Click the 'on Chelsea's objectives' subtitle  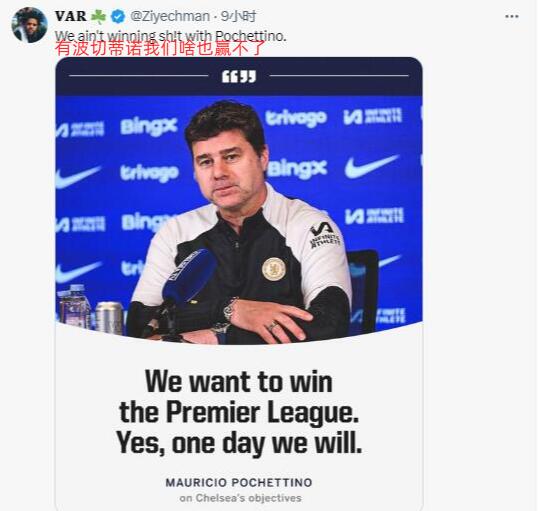click(240, 498)
